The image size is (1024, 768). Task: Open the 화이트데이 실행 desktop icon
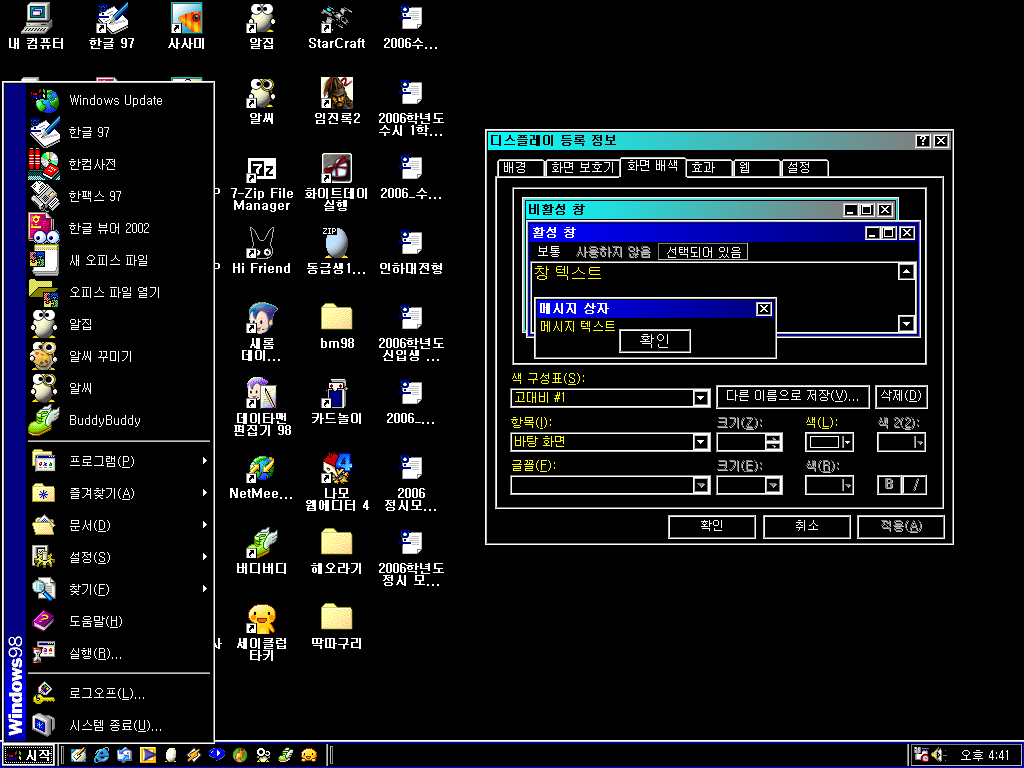click(336, 183)
